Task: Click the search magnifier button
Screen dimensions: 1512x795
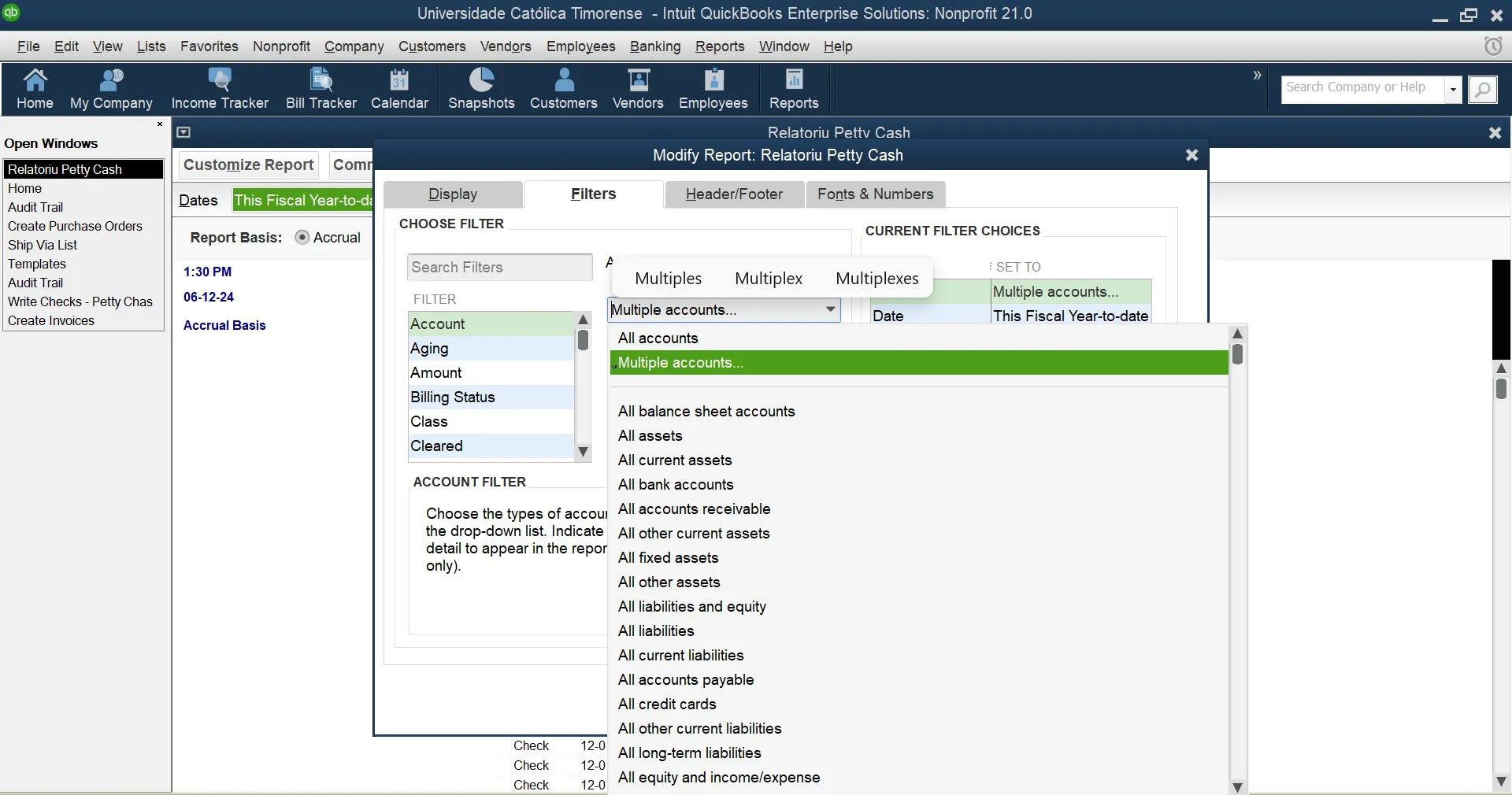Action: coord(1483,90)
